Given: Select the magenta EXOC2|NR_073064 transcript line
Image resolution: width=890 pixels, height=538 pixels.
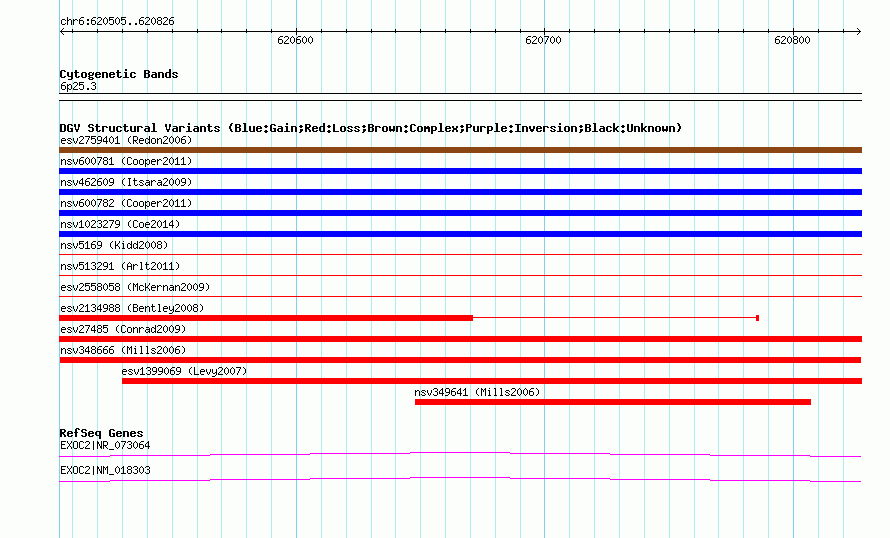Looking at the screenshot, I should [x=460, y=454].
